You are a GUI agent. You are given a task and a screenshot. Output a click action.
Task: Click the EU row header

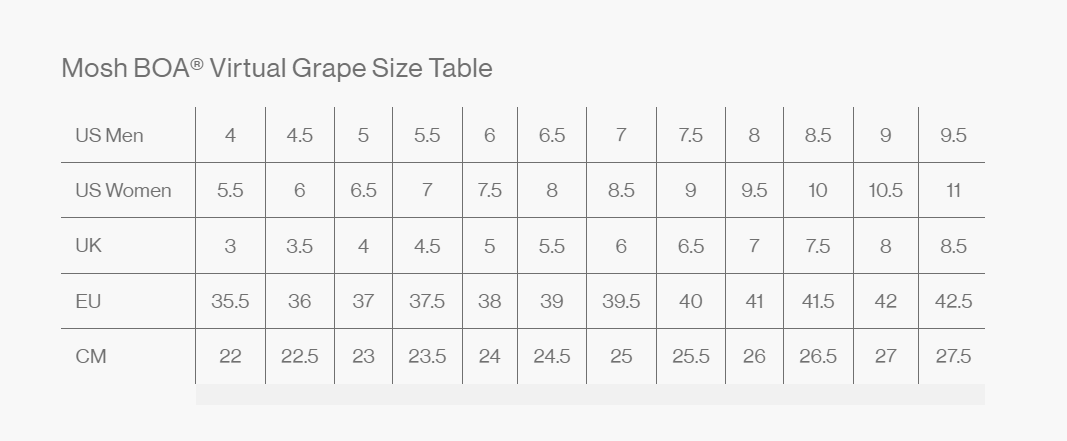coord(128,301)
